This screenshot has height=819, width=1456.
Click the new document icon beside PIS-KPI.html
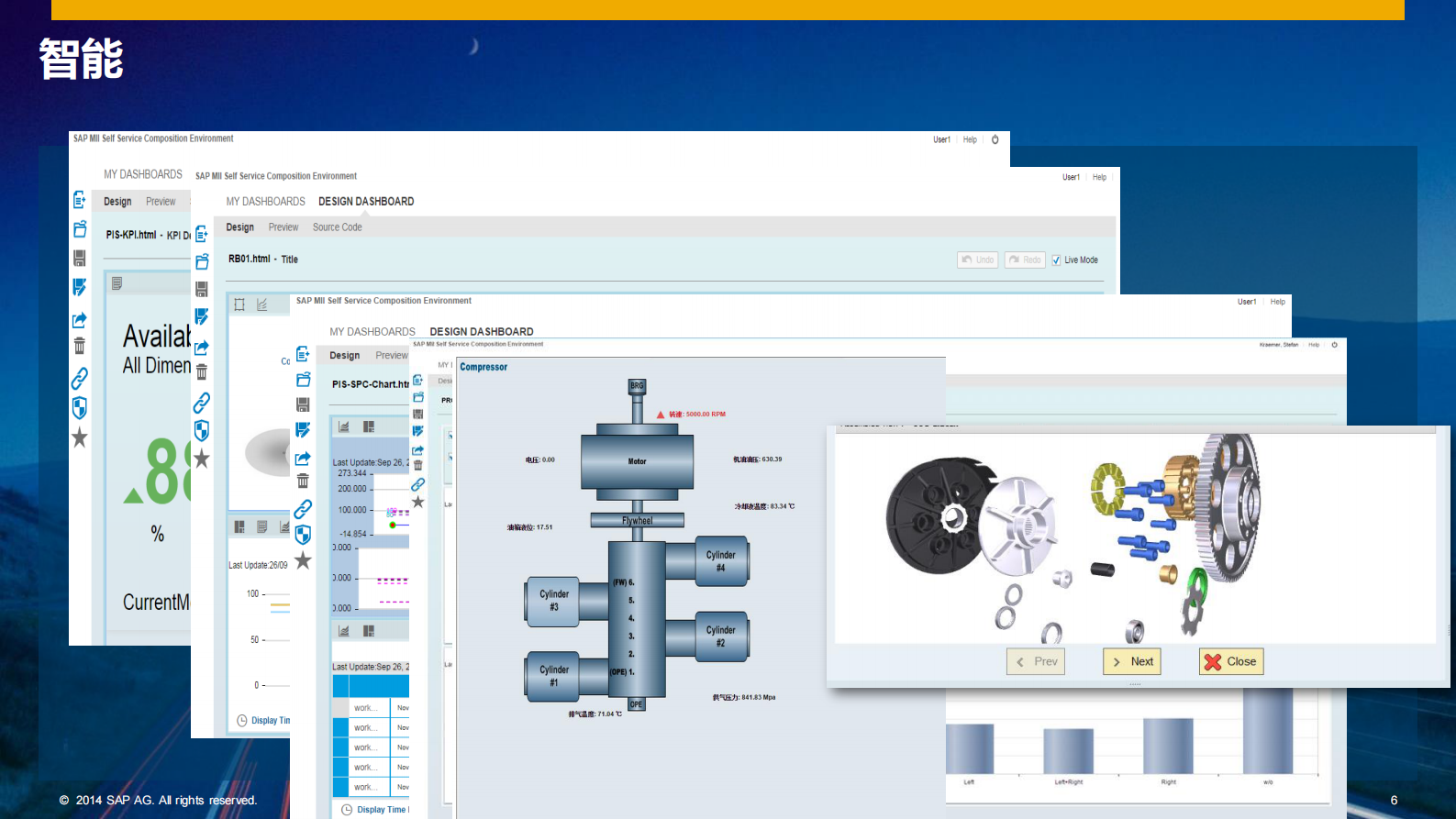coord(79,200)
